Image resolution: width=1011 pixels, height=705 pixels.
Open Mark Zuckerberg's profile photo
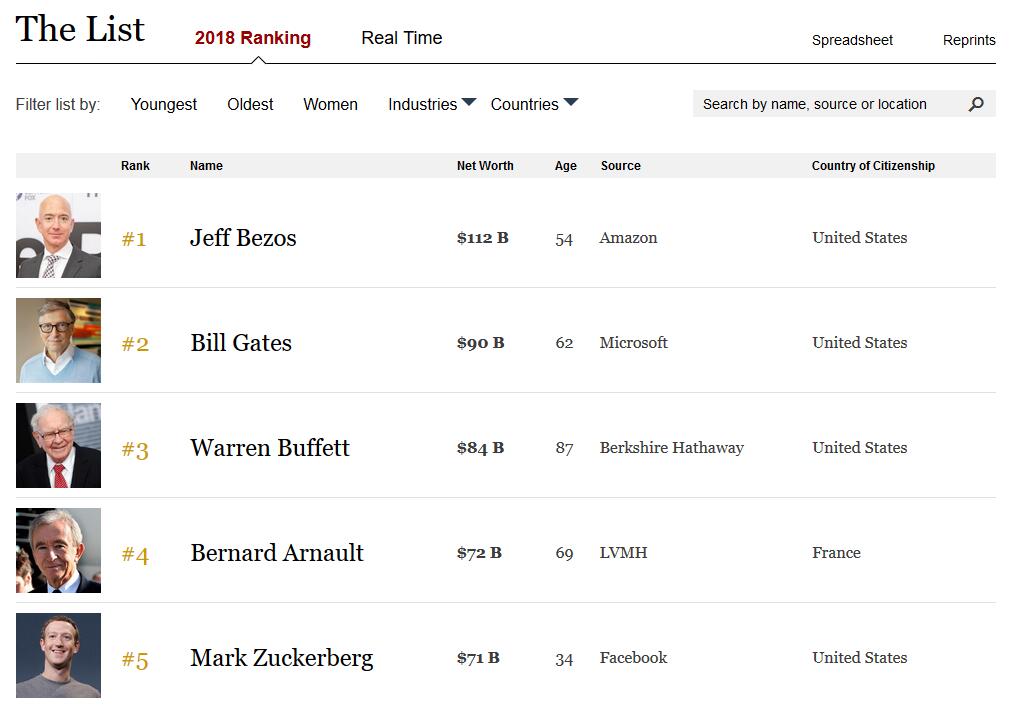tap(58, 656)
